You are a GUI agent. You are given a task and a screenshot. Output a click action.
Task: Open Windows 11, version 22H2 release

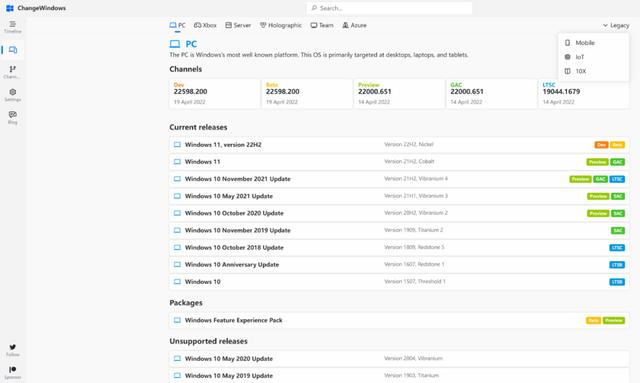(399, 145)
